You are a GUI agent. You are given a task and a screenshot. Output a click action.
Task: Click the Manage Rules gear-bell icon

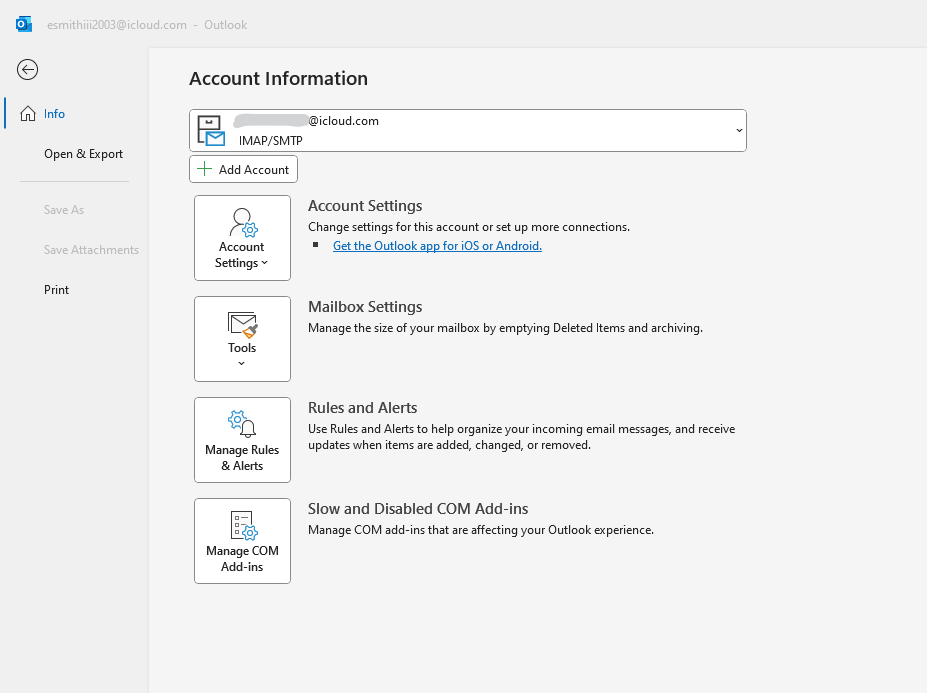point(242,423)
